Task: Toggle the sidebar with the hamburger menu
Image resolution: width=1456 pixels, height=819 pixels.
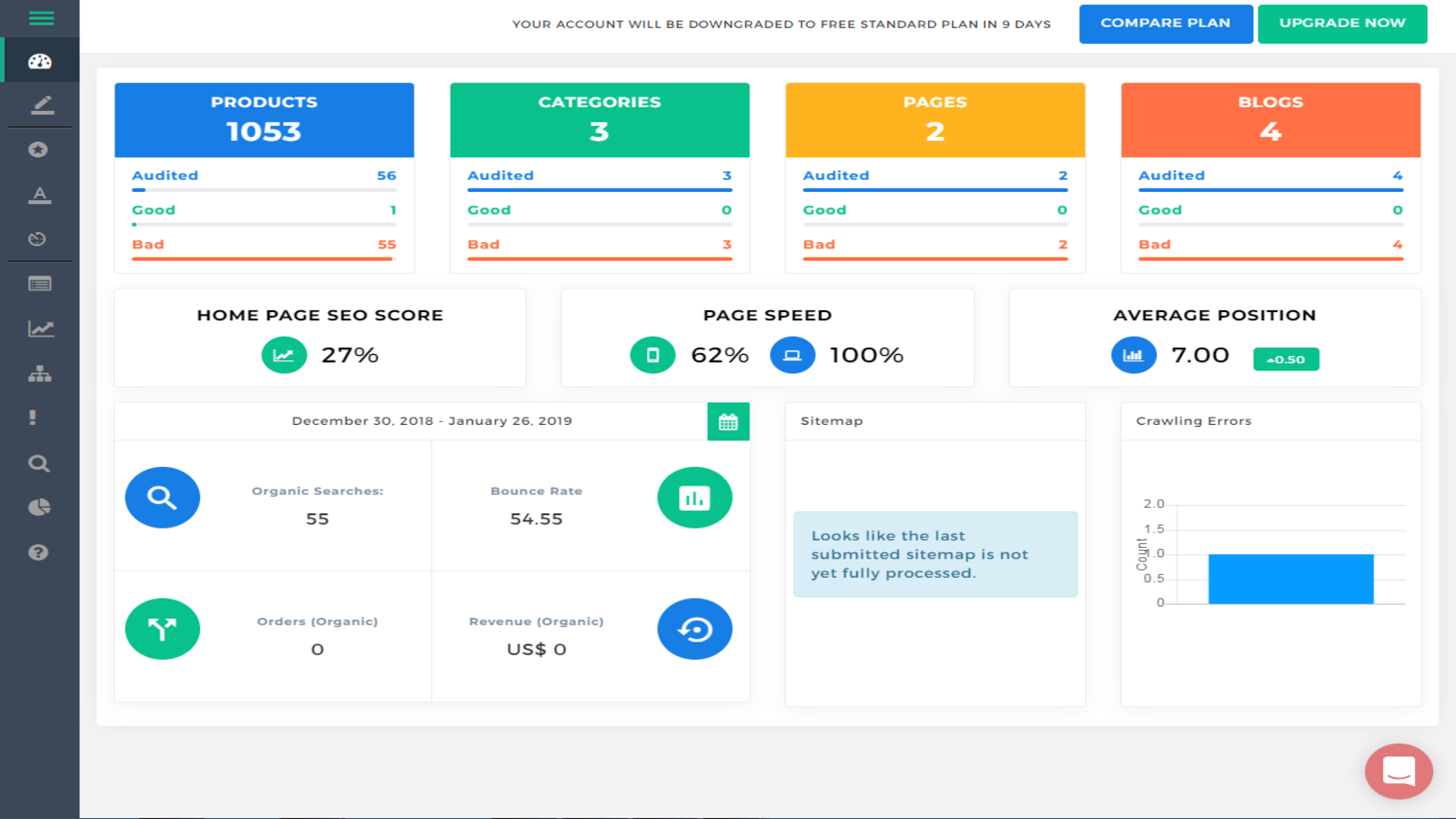Action: [x=38, y=18]
